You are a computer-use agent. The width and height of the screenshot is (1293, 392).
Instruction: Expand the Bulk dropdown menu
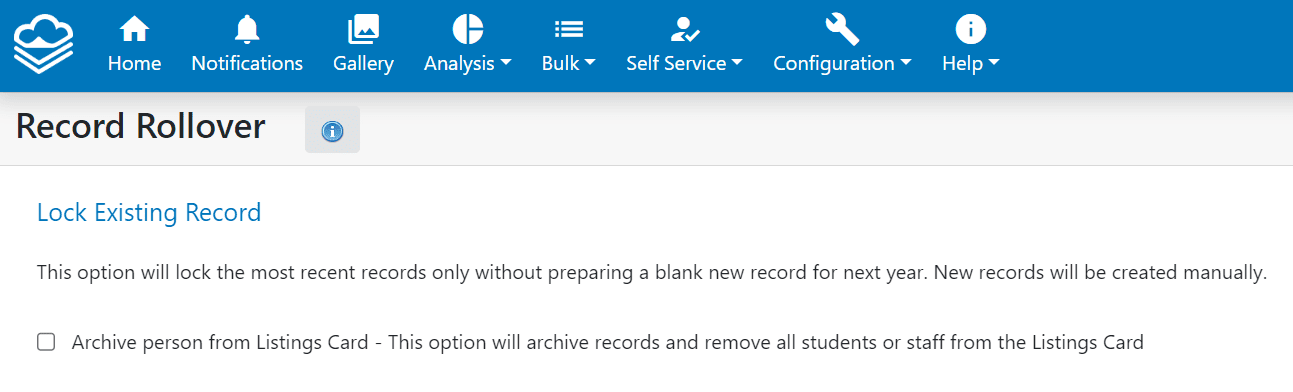pos(569,63)
